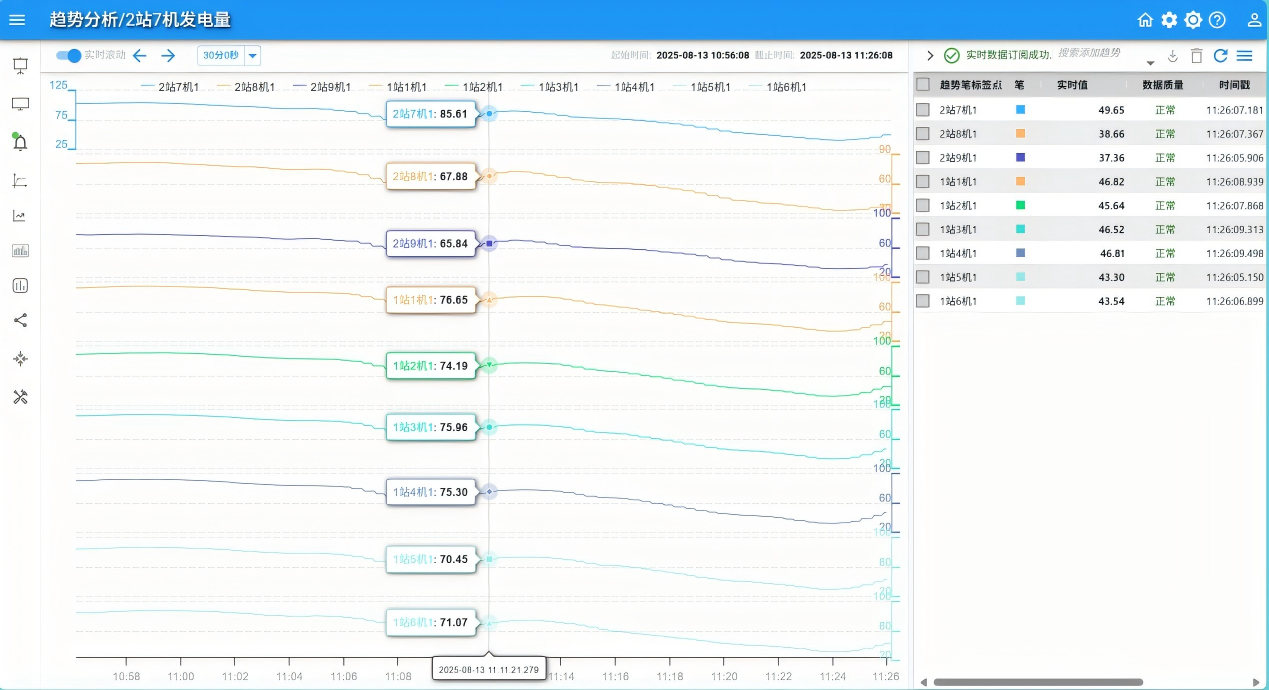Screen dimensions: 1269x690
Task: Click the back arrow to scroll earlier
Action: pos(140,56)
